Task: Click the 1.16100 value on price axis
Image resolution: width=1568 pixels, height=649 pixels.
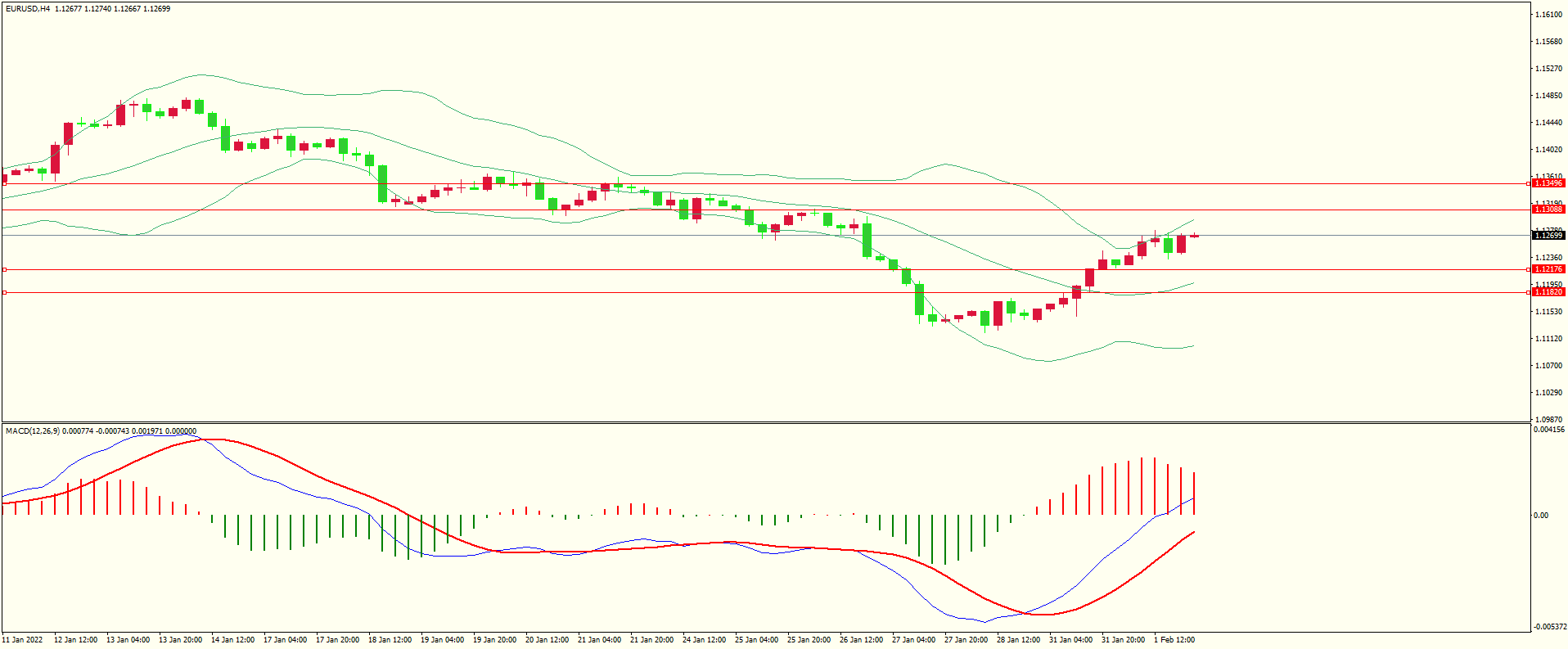Action: click(x=1548, y=15)
